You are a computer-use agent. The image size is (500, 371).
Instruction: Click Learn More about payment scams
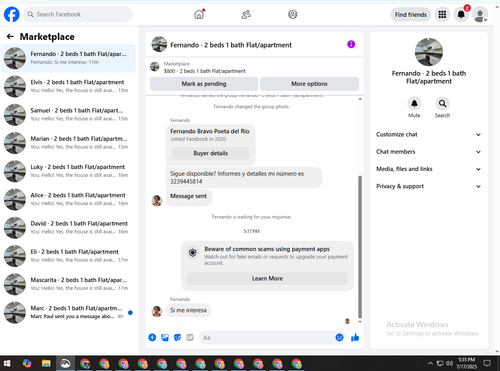click(x=267, y=278)
